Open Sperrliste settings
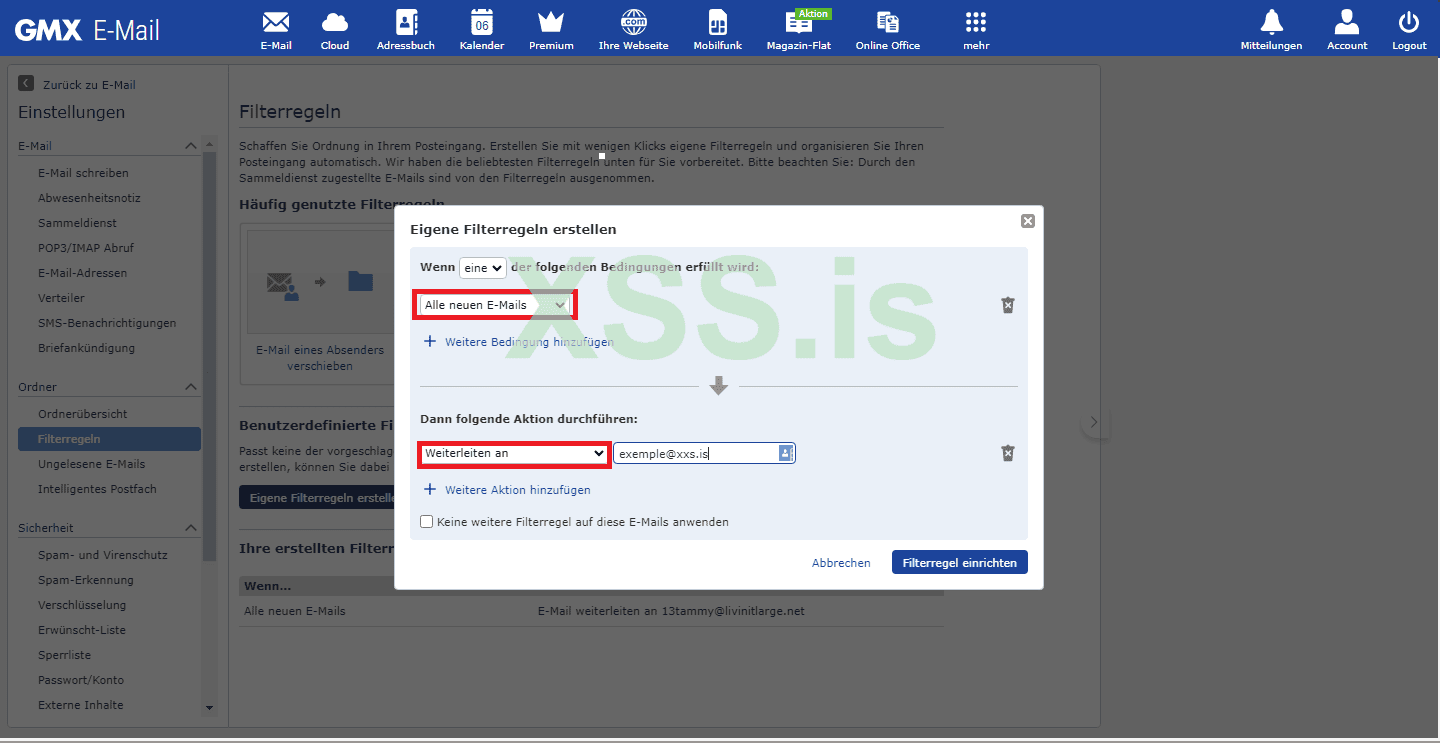 coord(64,655)
